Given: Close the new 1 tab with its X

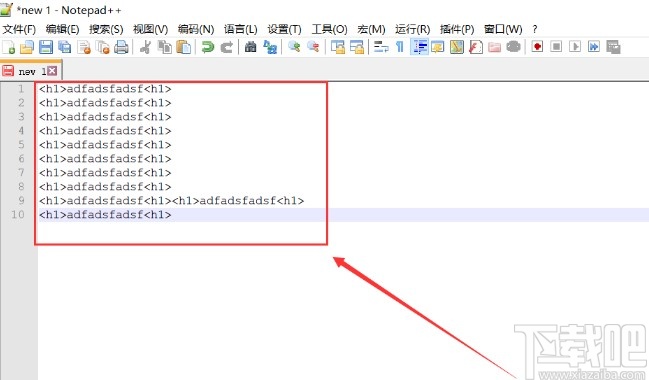Looking at the screenshot, I should click(x=52, y=71).
